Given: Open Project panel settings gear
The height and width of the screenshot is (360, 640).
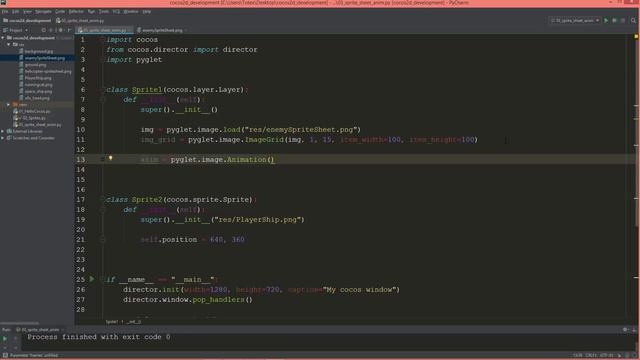Looking at the screenshot, I should tap(61, 30).
